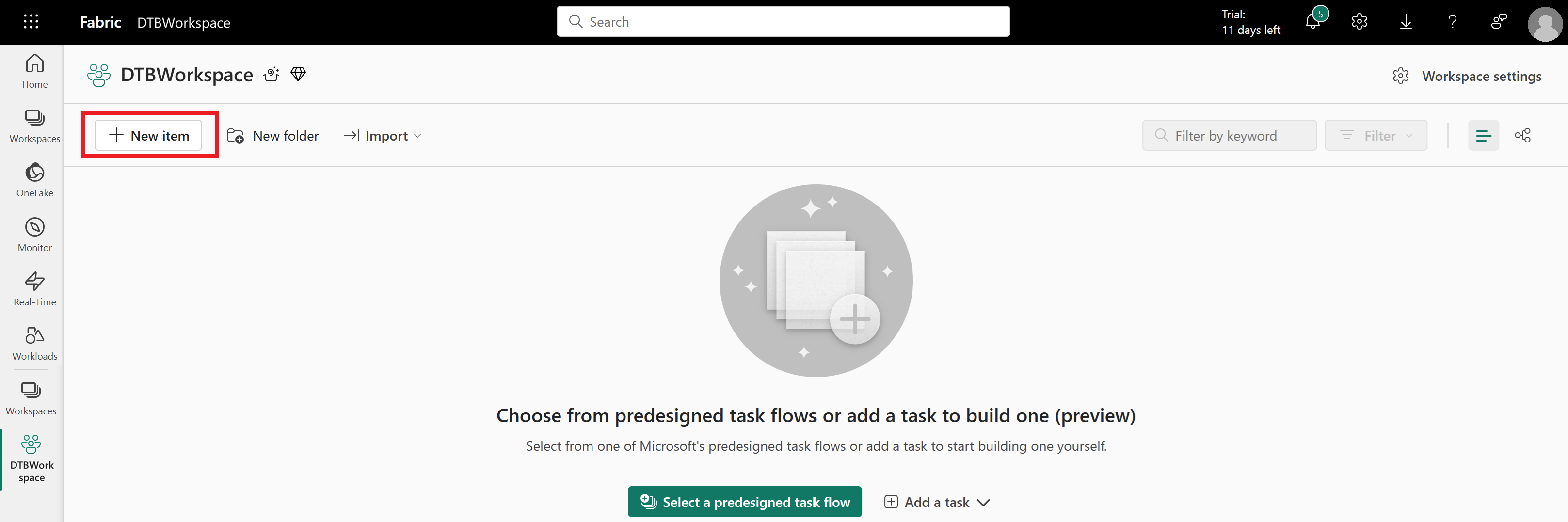Click the workspace people icon beside title
This screenshot has width=1568, height=522.
pos(98,76)
